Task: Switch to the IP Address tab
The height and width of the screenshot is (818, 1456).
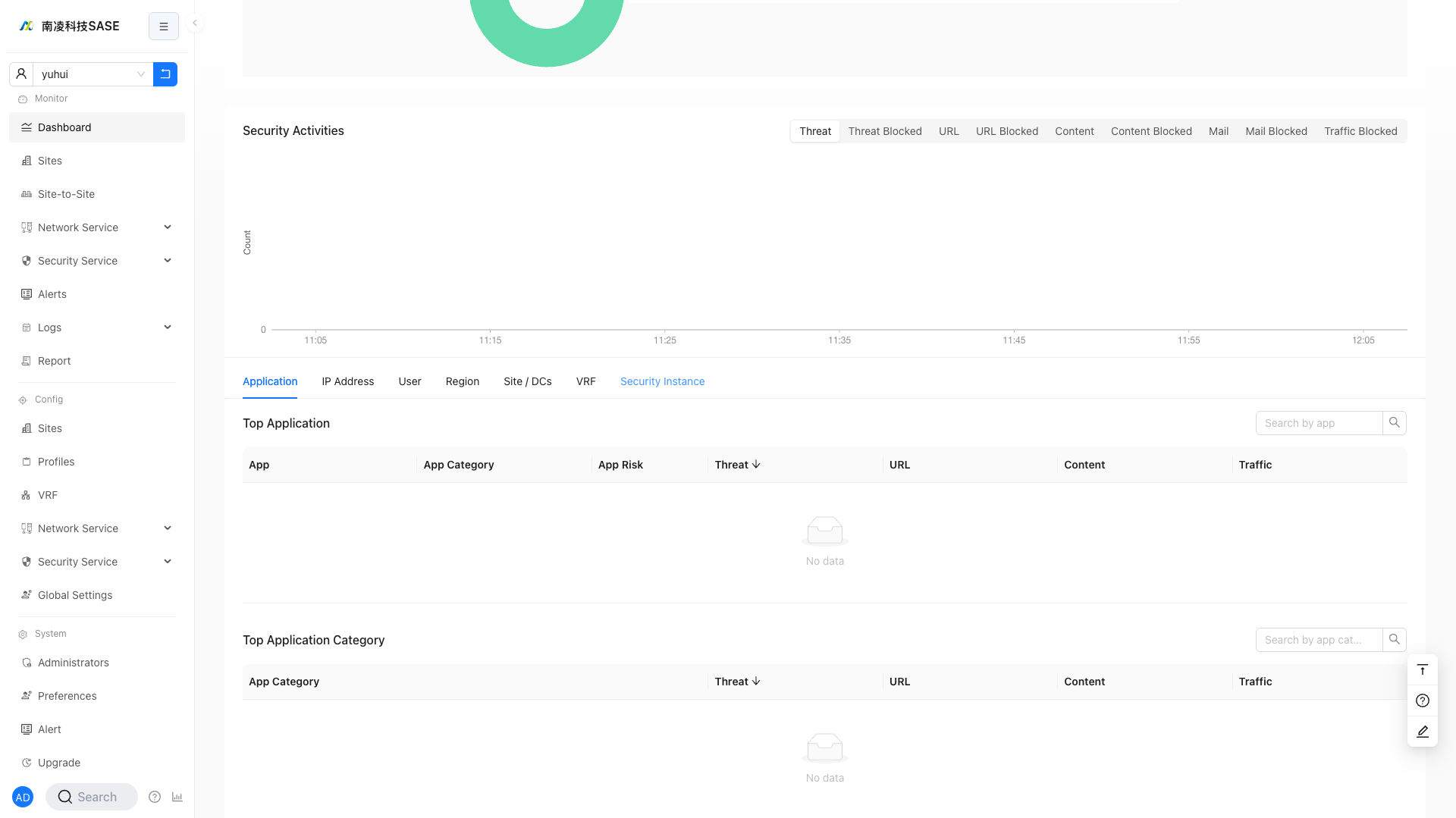Action: point(347,381)
